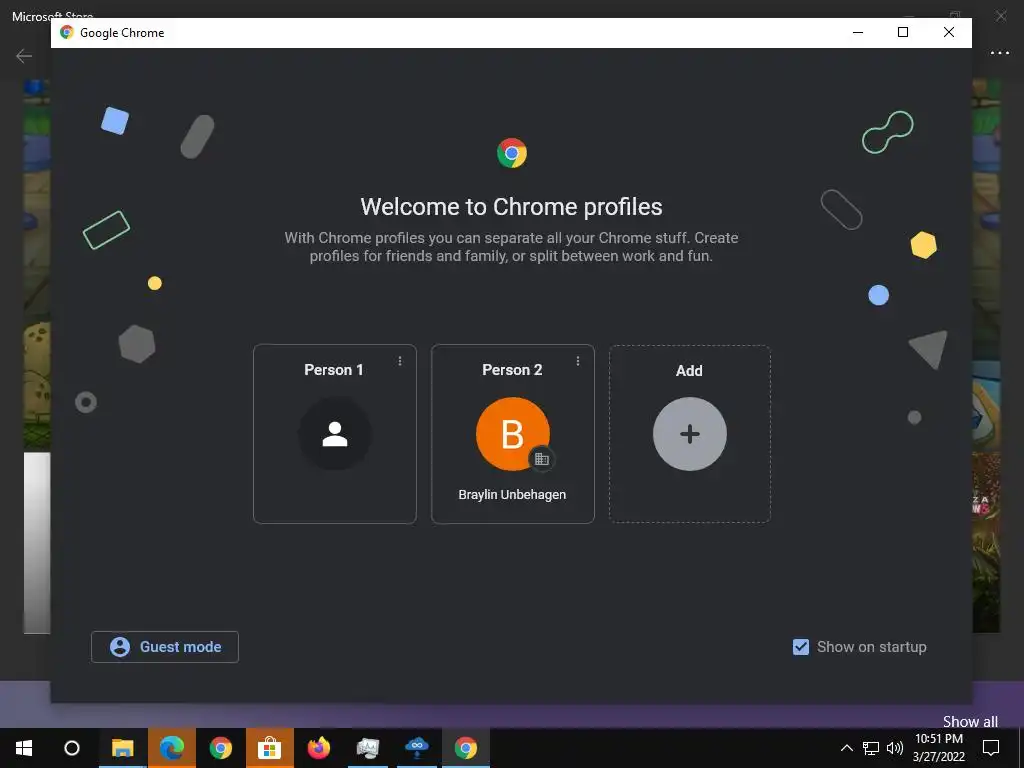Click the Chrome icon in the title bar
Viewport: 1024px width, 768px height.
pos(67,33)
